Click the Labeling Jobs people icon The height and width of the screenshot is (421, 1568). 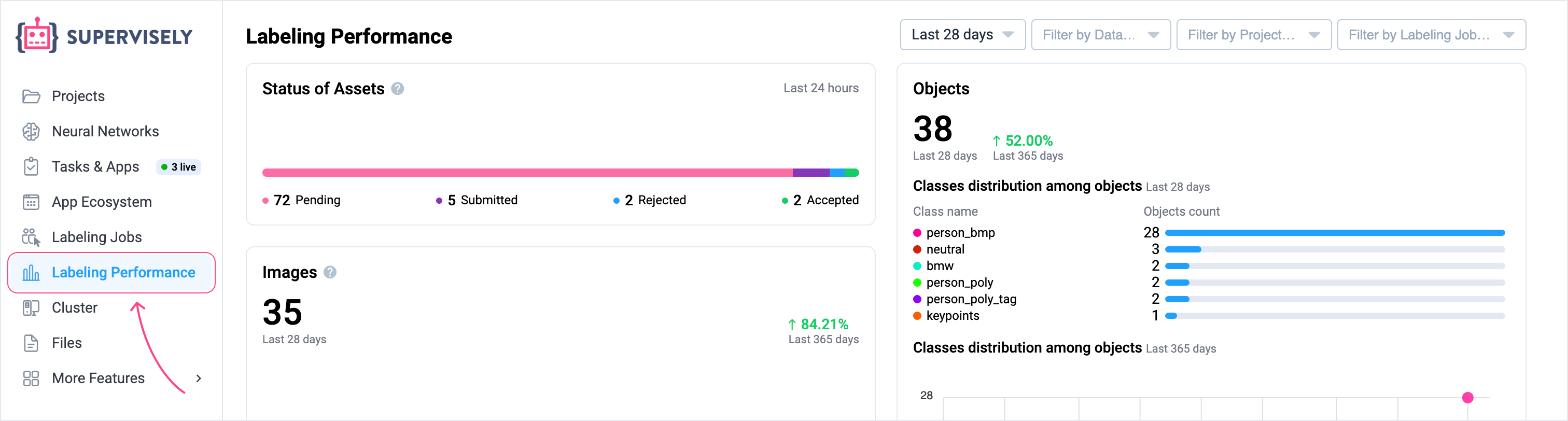coord(31,237)
